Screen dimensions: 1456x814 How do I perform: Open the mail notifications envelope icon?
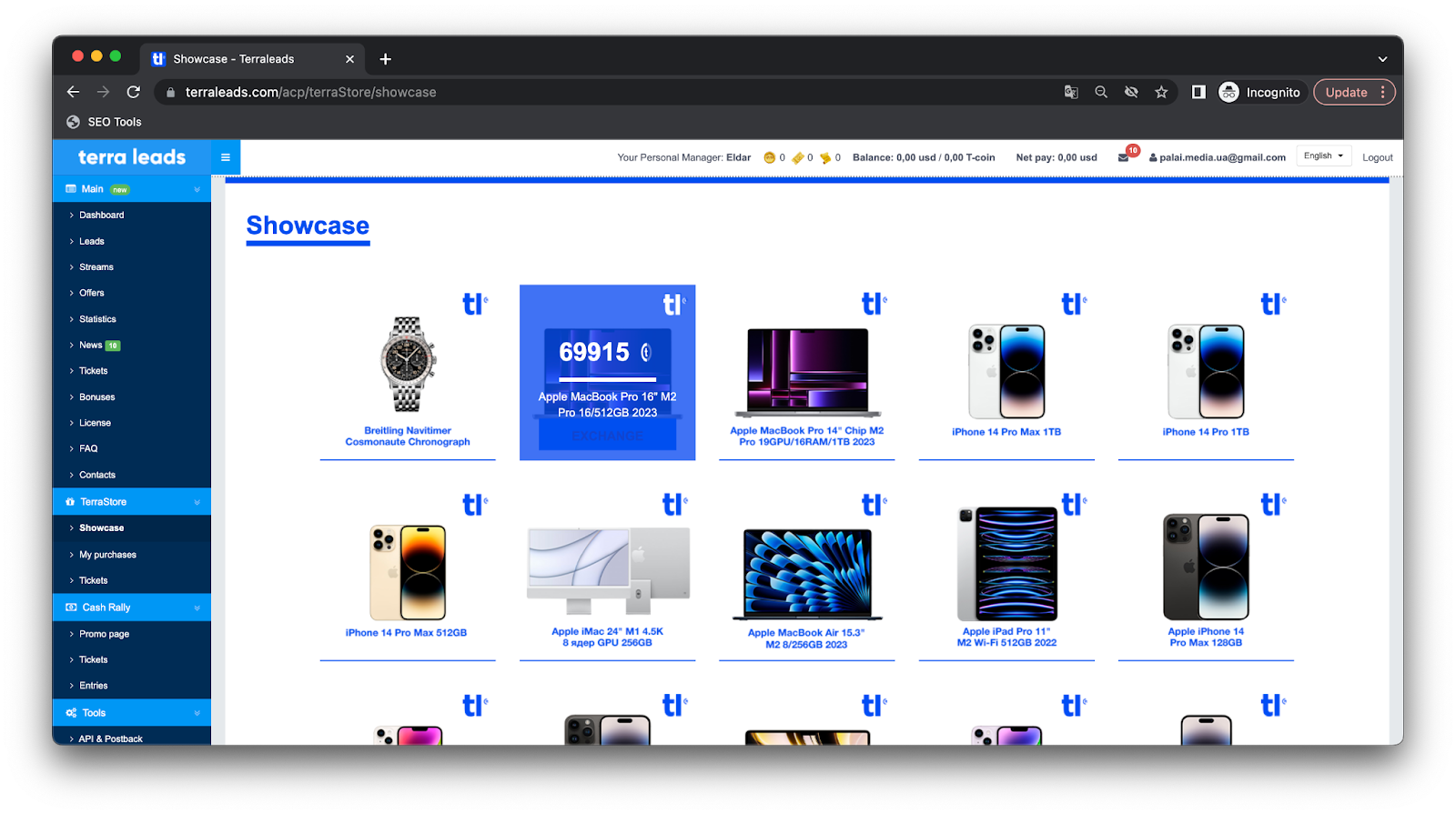tap(1124, 157)
